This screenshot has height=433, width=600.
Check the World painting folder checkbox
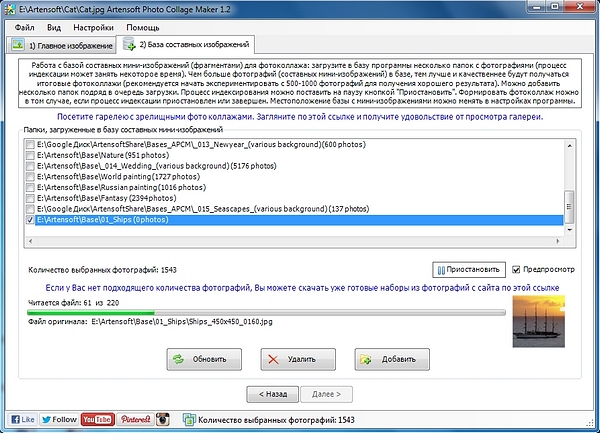point(30,177)
